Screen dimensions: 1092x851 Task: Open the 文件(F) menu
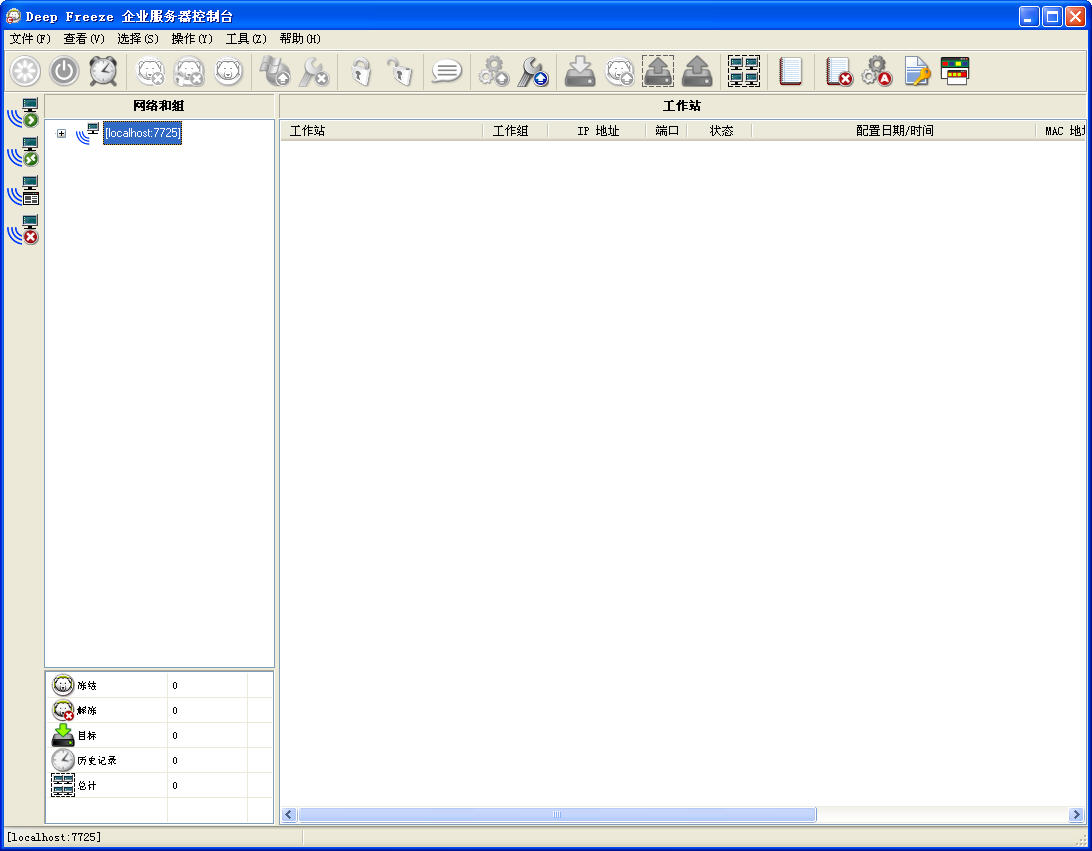30,39
